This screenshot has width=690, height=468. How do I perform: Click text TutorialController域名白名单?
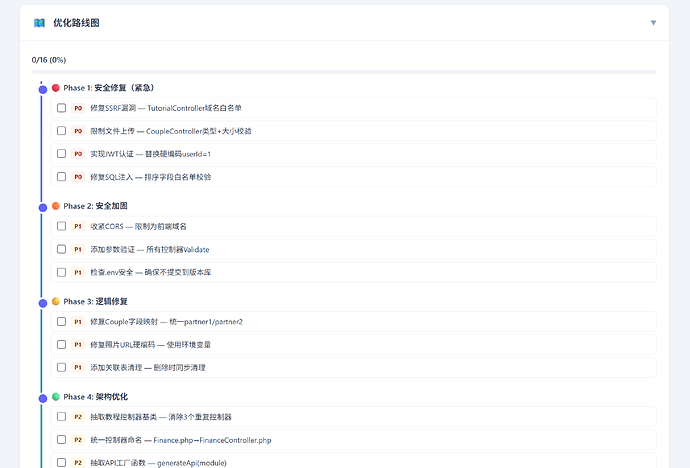click(x=195, y=108)
